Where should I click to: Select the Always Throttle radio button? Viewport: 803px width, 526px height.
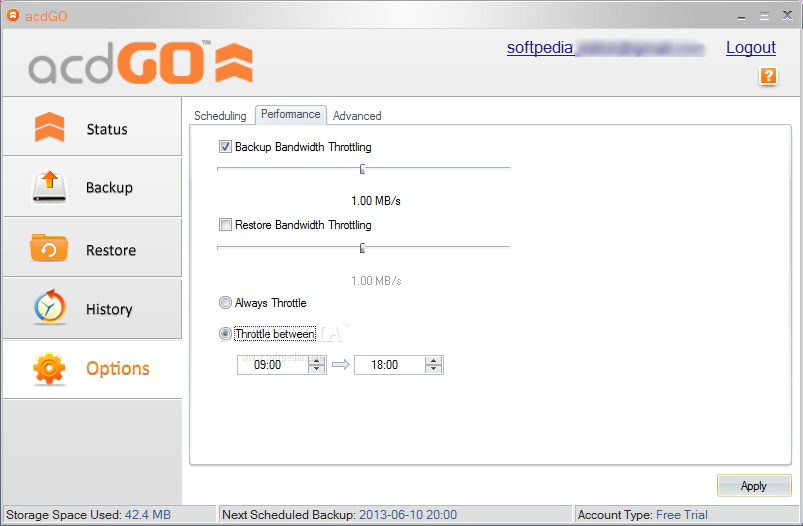coord(225,303)
